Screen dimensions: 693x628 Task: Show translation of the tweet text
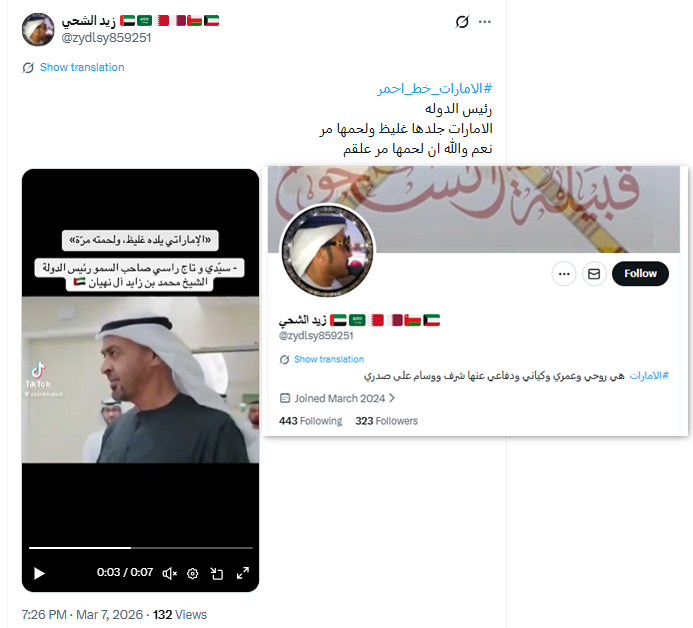[x=82, y=67]
